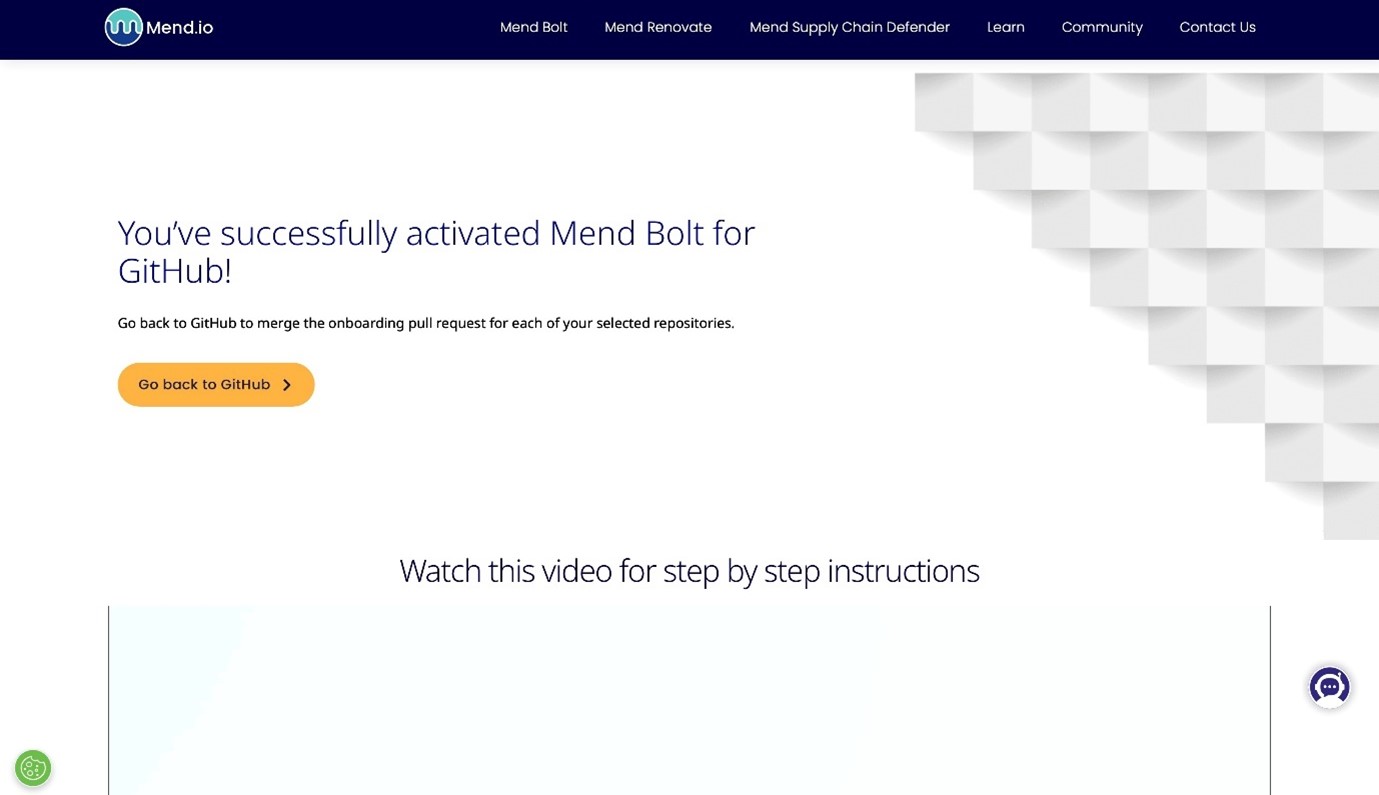This screenshot has height=795, width=1379.
Task: Open the Mend Renovate menu item
Action: click(658, 27)
